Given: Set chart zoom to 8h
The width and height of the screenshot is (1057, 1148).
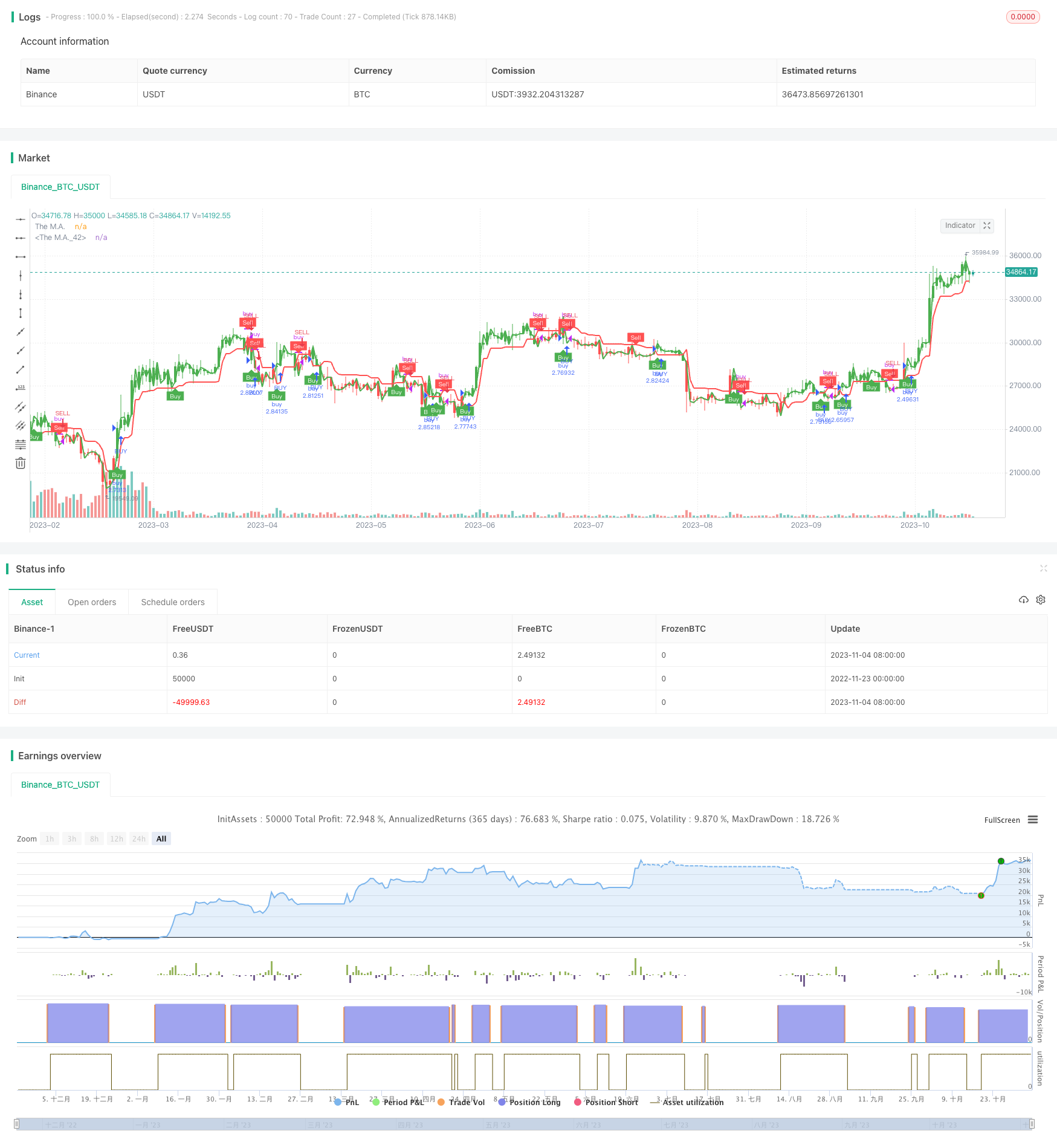Looking at the screenshot, I should [94, 838].
